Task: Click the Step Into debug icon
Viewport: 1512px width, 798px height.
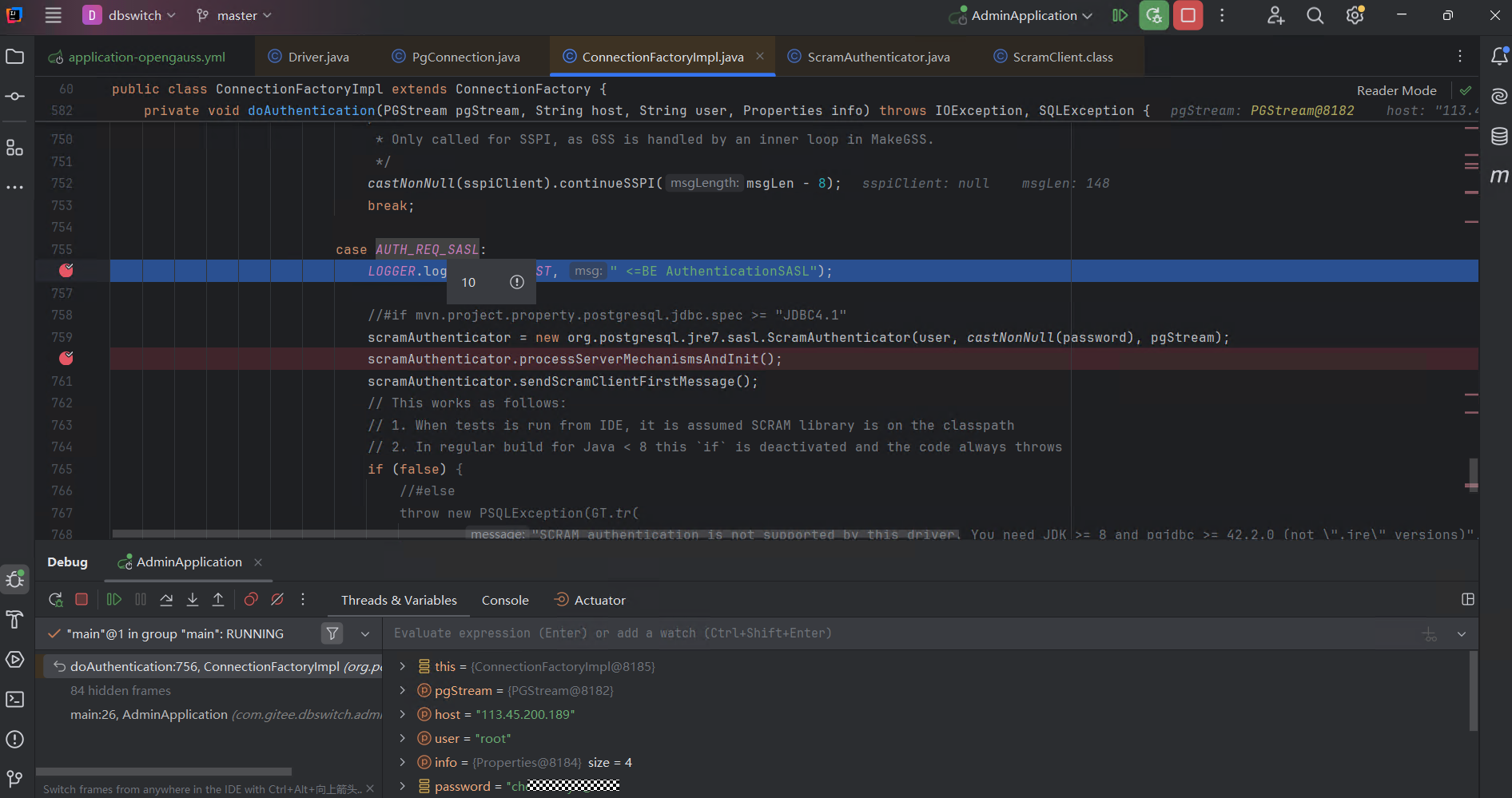Action: click(x=193, y=600)
